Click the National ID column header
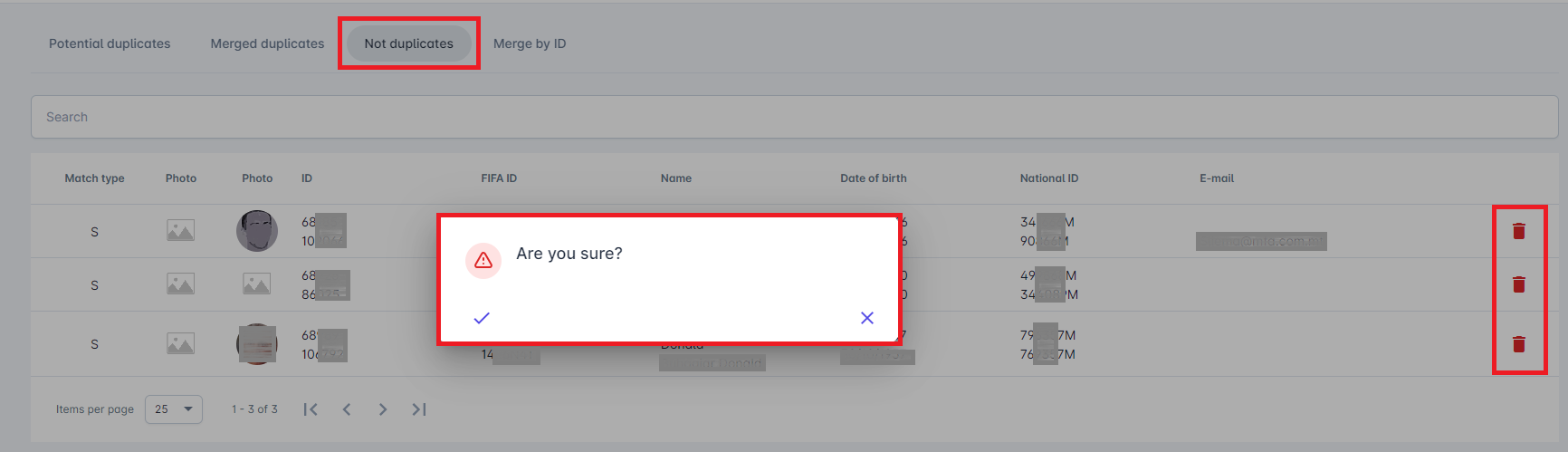This screenshot has height=452, width=1568. [1048, 178]
